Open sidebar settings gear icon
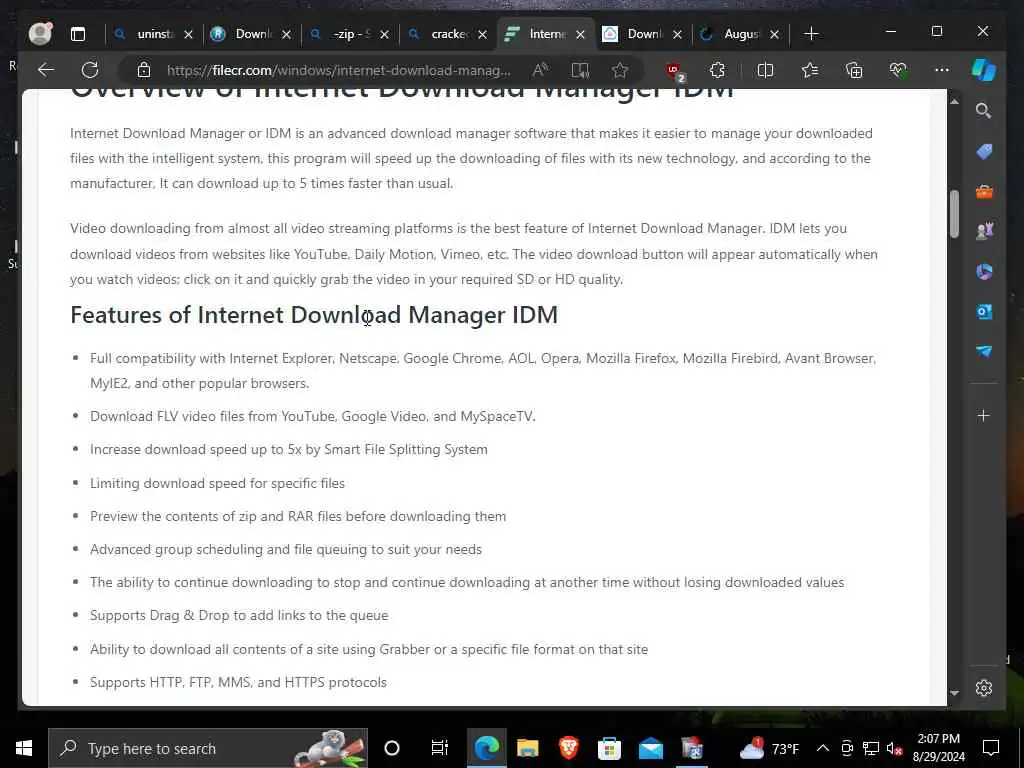 click(984, 688)
